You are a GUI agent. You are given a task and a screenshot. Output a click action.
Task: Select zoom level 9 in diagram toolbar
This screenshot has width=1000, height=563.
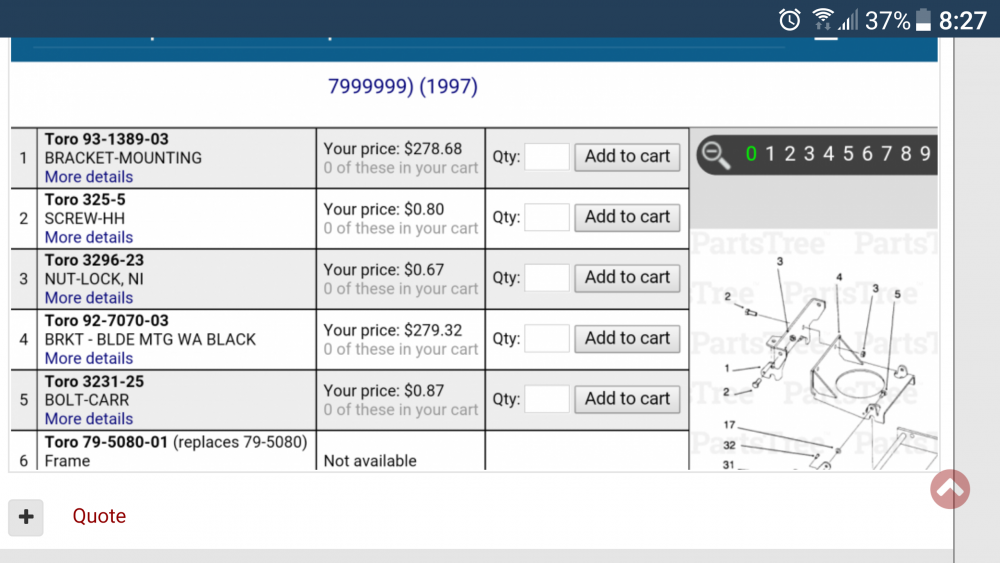pos(925,154)
